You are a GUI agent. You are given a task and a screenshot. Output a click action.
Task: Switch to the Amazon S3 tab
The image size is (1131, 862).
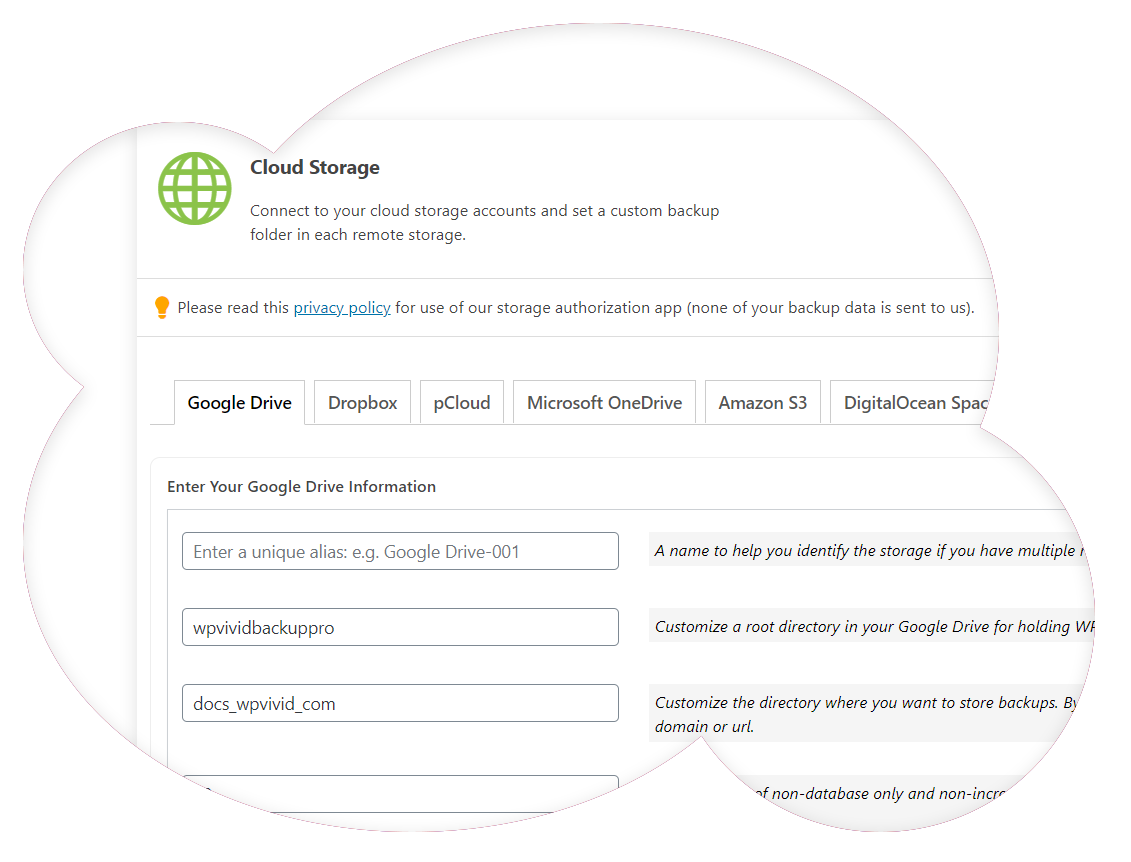click(762, 403)
